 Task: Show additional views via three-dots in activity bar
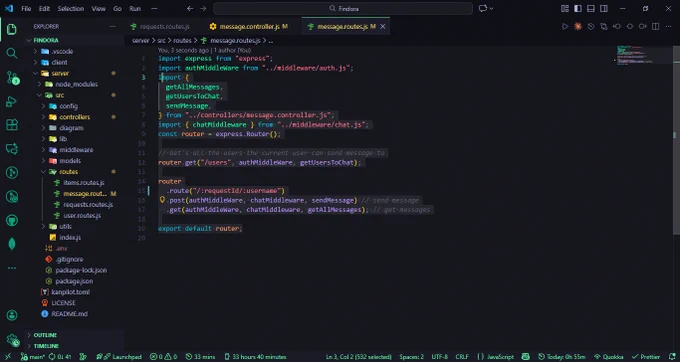(x=12, y=268)
